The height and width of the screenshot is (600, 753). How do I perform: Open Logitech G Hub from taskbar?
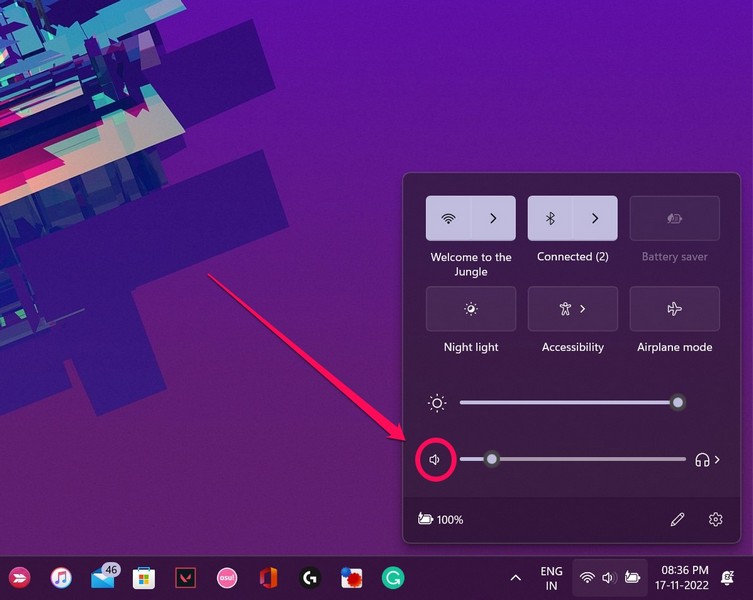point(309,577)
